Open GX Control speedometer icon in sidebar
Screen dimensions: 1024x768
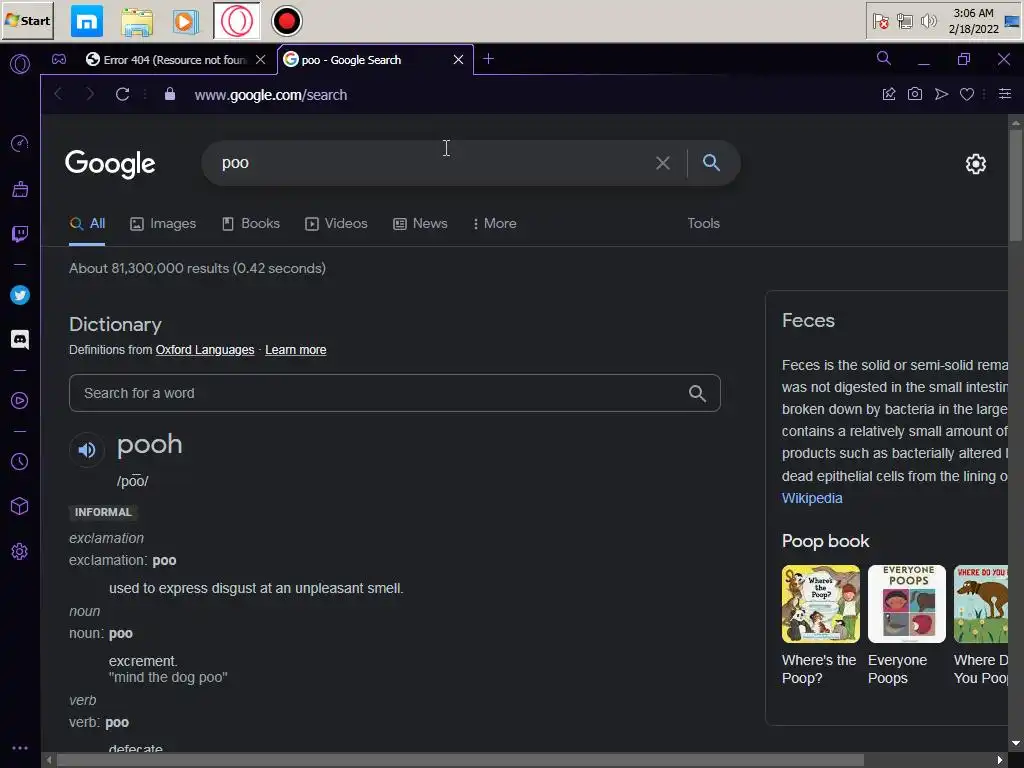coord(20,144)
